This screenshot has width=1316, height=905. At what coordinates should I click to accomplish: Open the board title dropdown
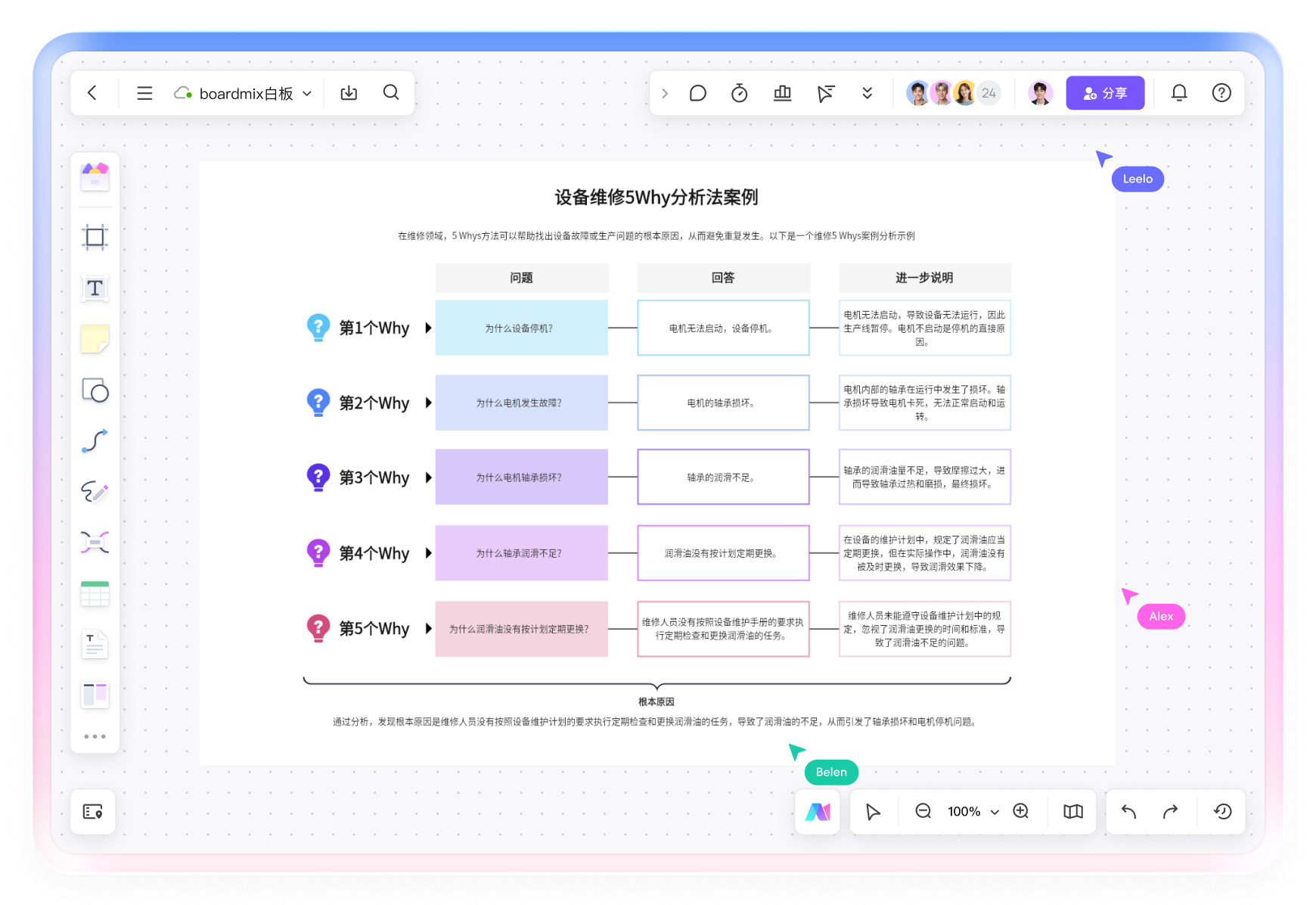pos(306,93)
